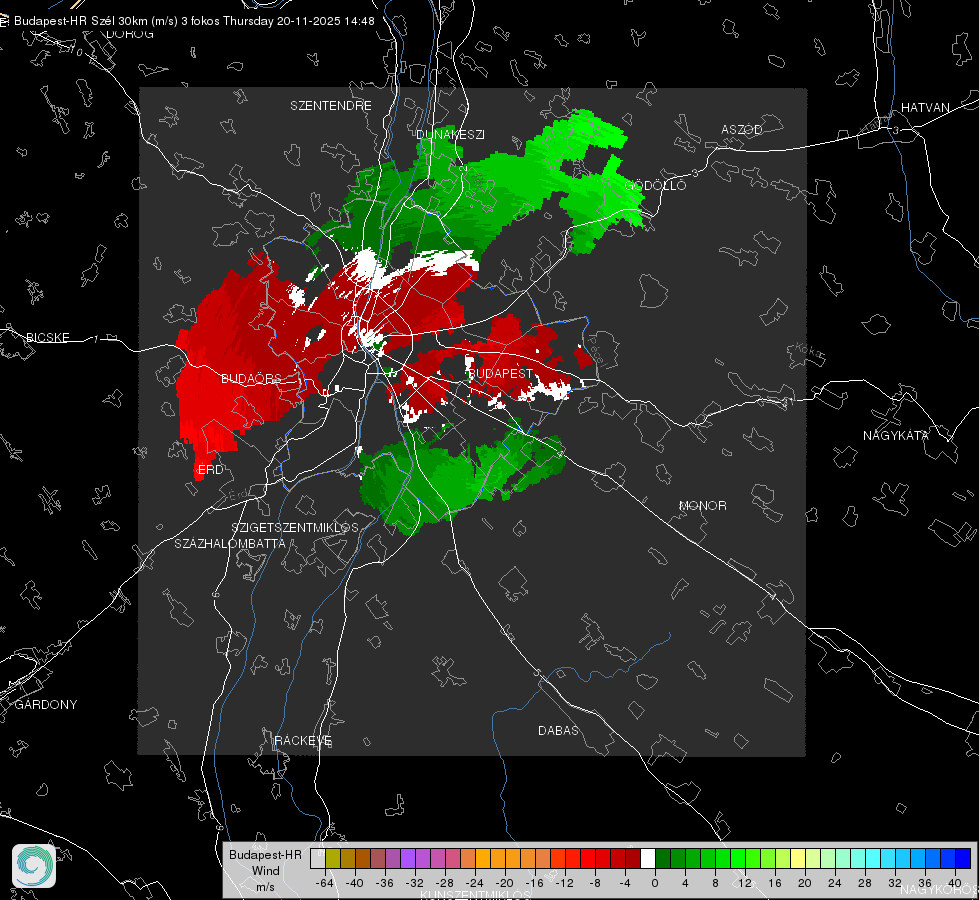Click the legend's m/s unit label
Screen dimensions: 979x900
pyautogui.click(x=265, y=886)
